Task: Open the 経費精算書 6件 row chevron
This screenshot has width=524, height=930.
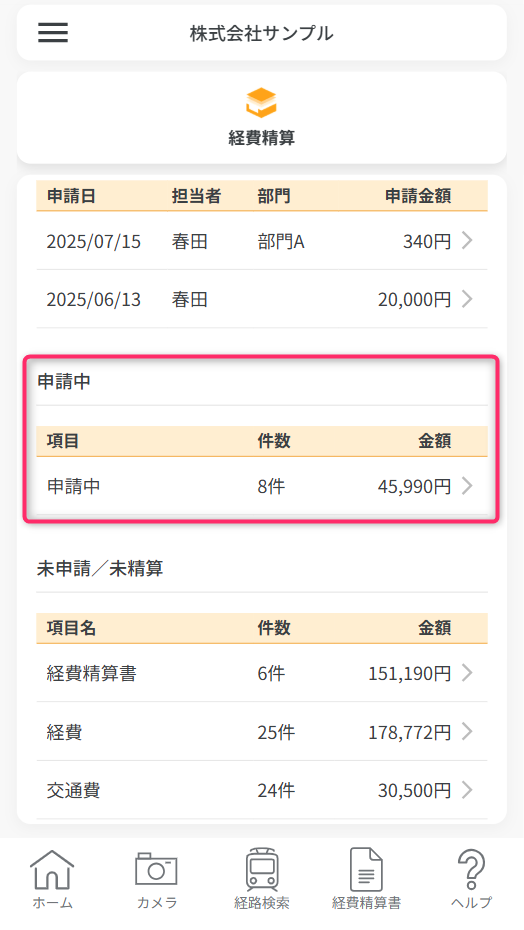Action: 468,673
